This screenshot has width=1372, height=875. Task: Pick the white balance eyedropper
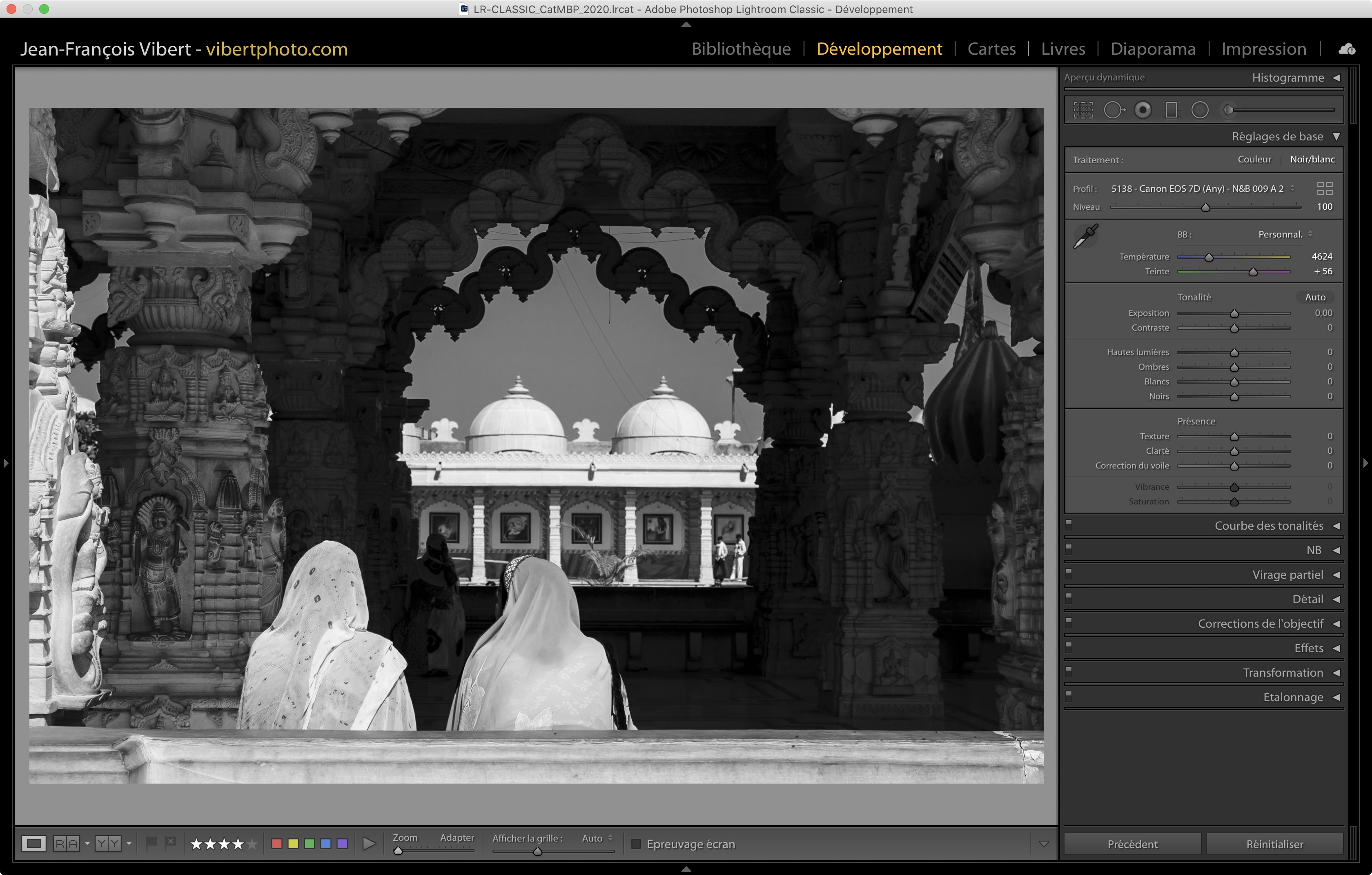1086,235
